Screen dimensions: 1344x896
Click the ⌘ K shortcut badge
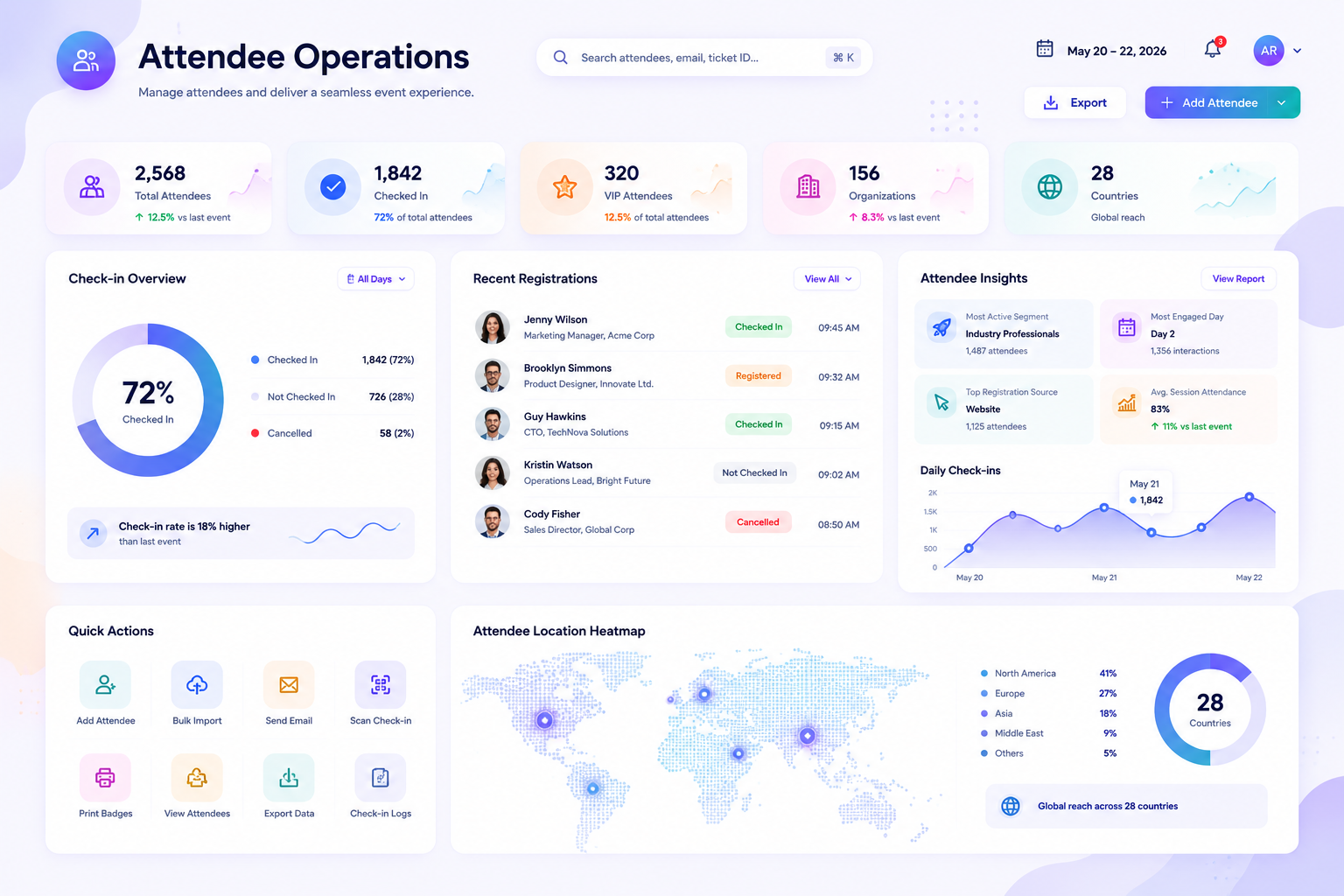(x=843, y=58)
